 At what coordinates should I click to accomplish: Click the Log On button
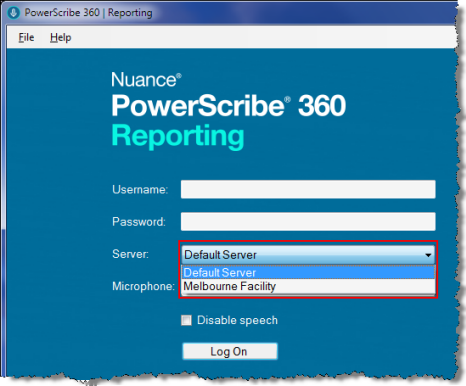(x=230, y=351)
